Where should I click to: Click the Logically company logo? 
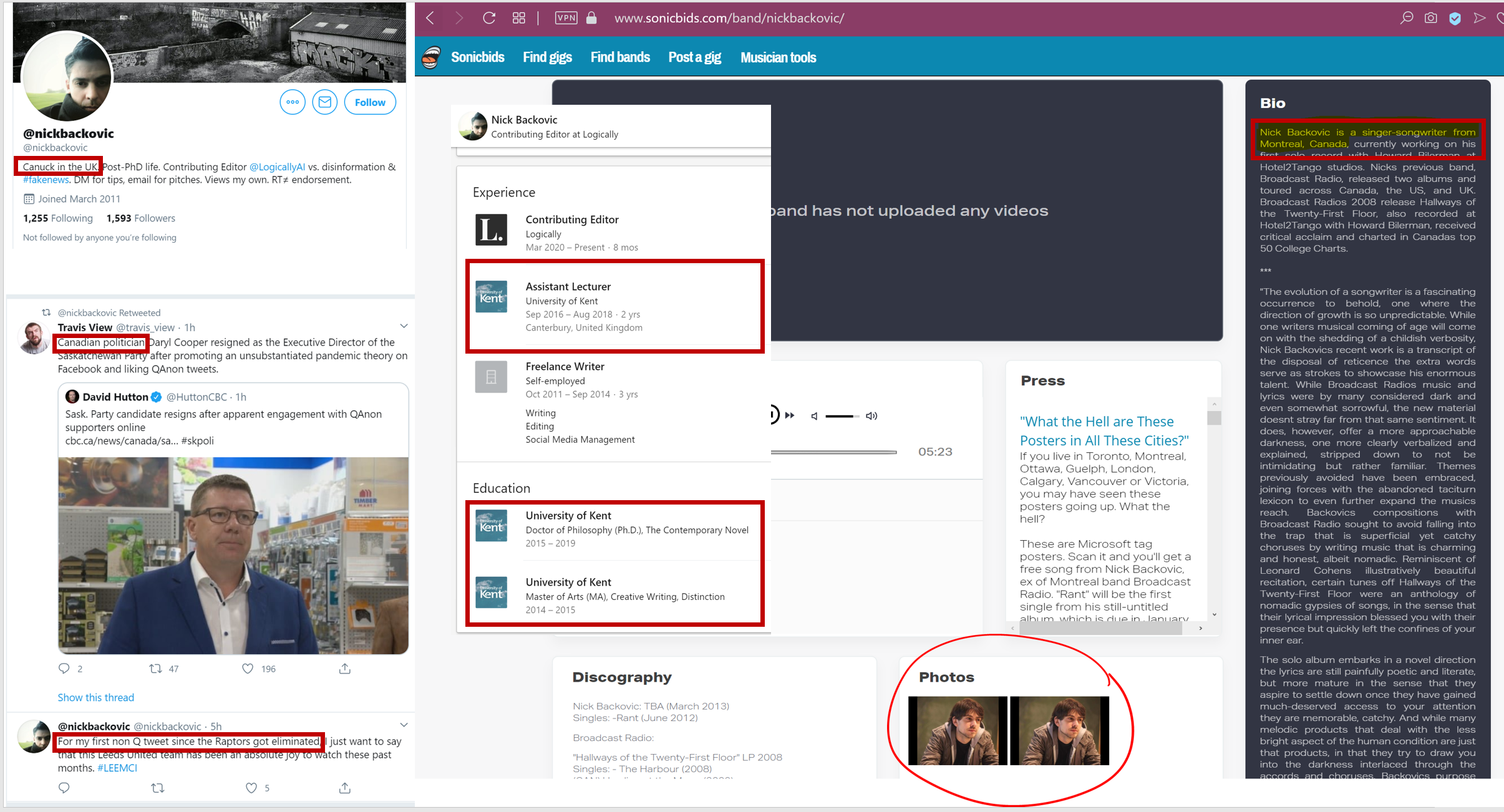click(x=492, y=230)
